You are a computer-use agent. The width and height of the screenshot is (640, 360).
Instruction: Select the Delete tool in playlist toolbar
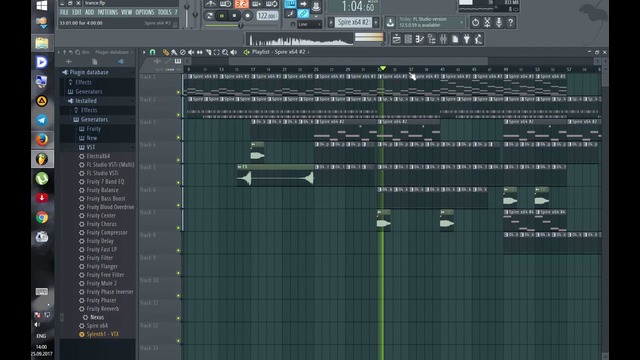[183, 52]
